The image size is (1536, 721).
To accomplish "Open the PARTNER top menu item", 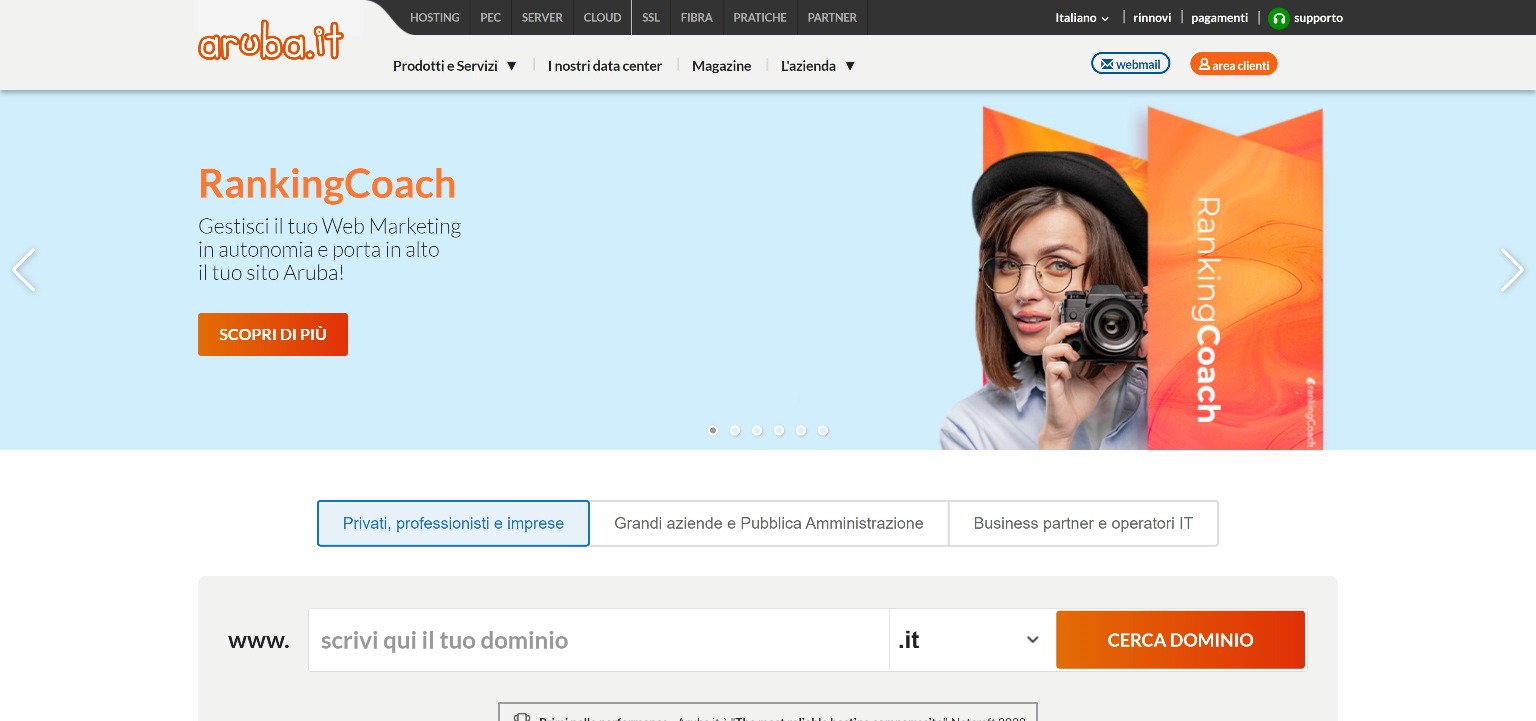I will click(832, 18).
